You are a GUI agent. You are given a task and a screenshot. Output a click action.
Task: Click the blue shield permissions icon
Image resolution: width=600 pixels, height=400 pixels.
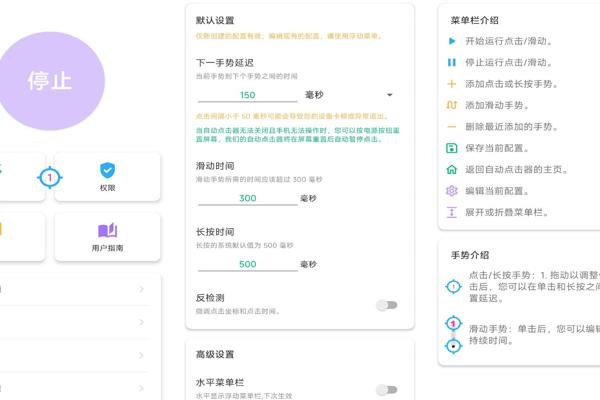coord(107,170)
